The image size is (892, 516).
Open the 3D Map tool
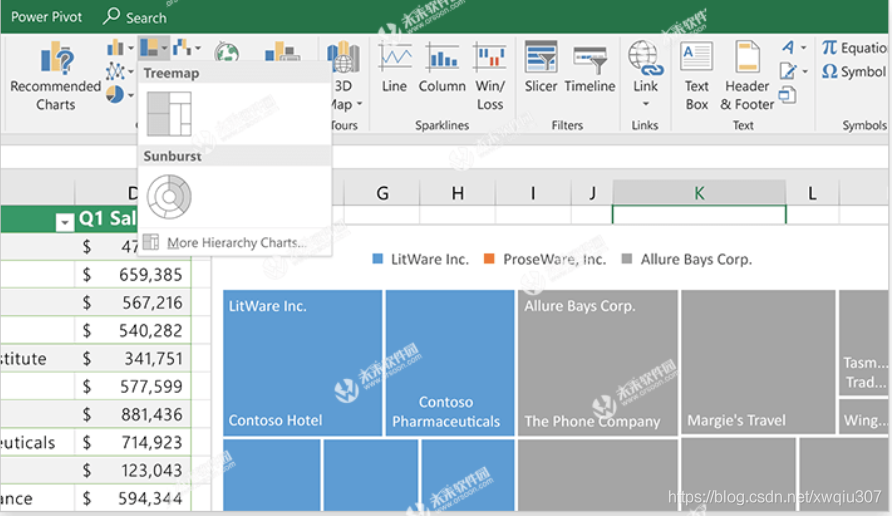click(344, 76)
